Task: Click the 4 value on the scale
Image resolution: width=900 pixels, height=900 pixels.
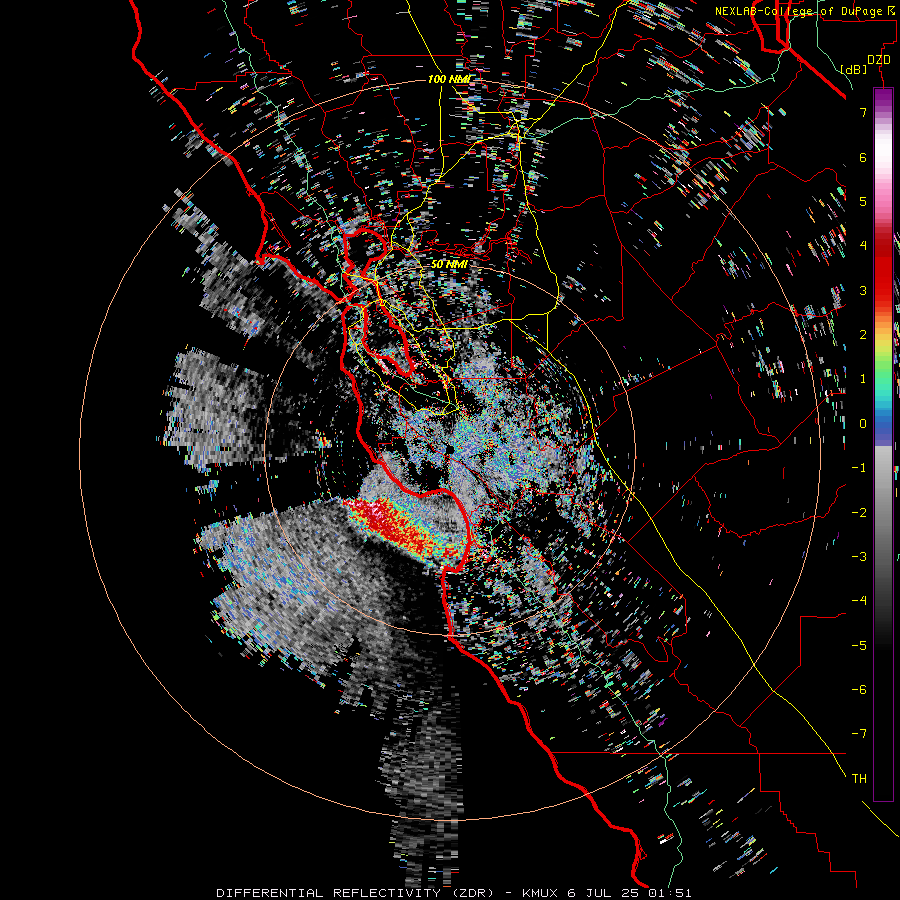Action: coord(863,246)
